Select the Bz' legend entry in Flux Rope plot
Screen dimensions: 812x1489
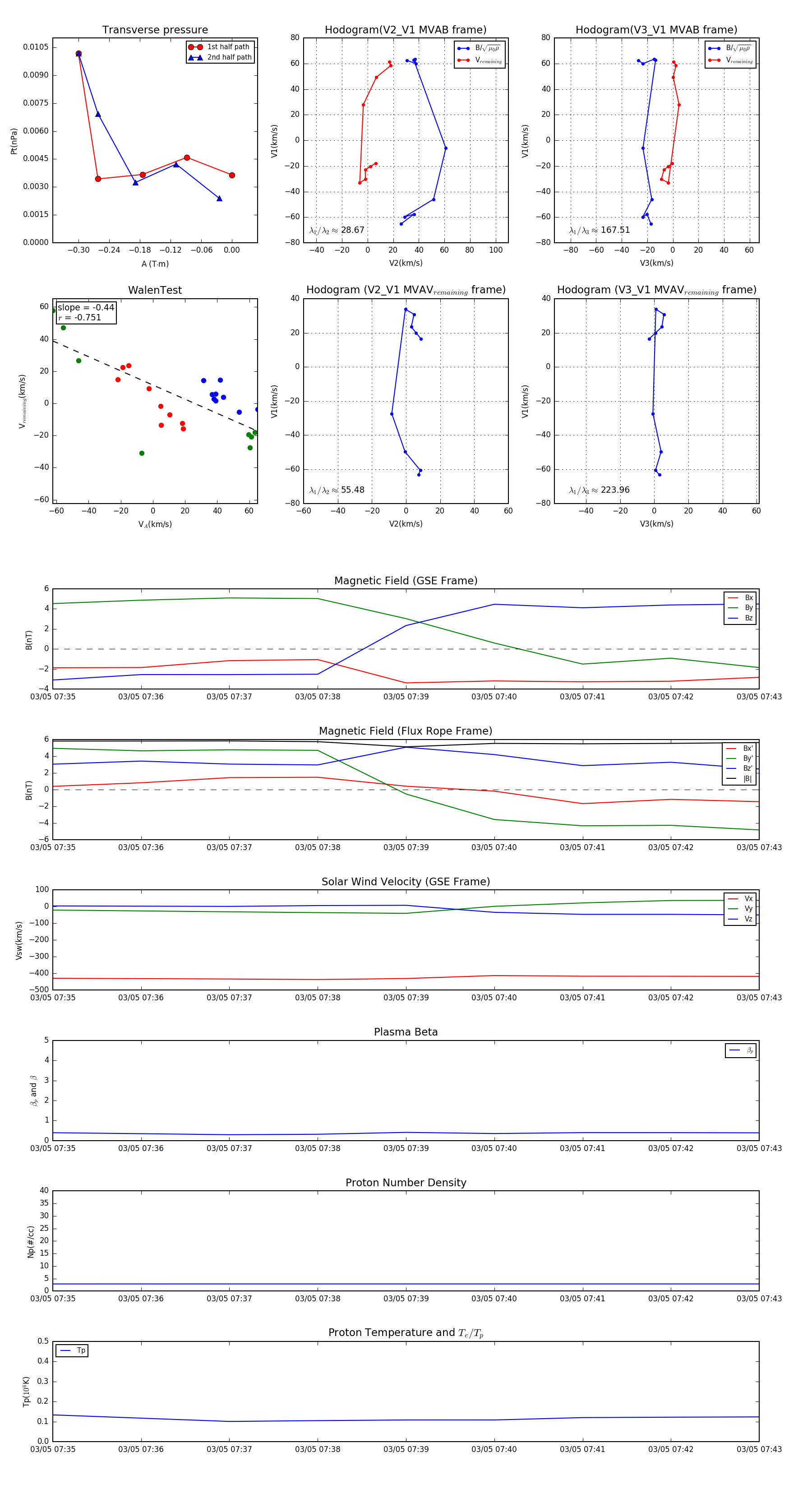740,768
